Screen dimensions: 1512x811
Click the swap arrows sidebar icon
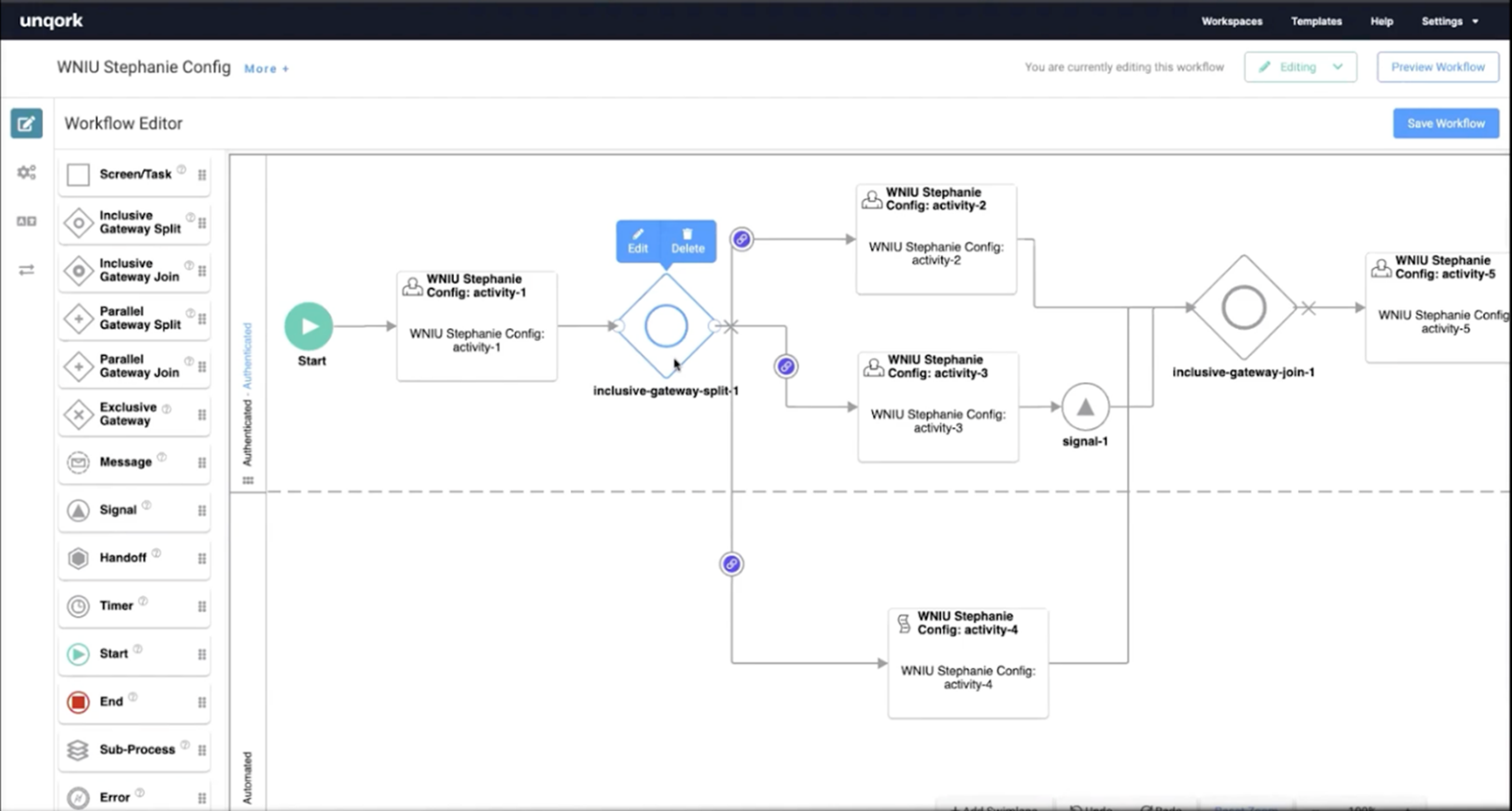tap(26, 270)
